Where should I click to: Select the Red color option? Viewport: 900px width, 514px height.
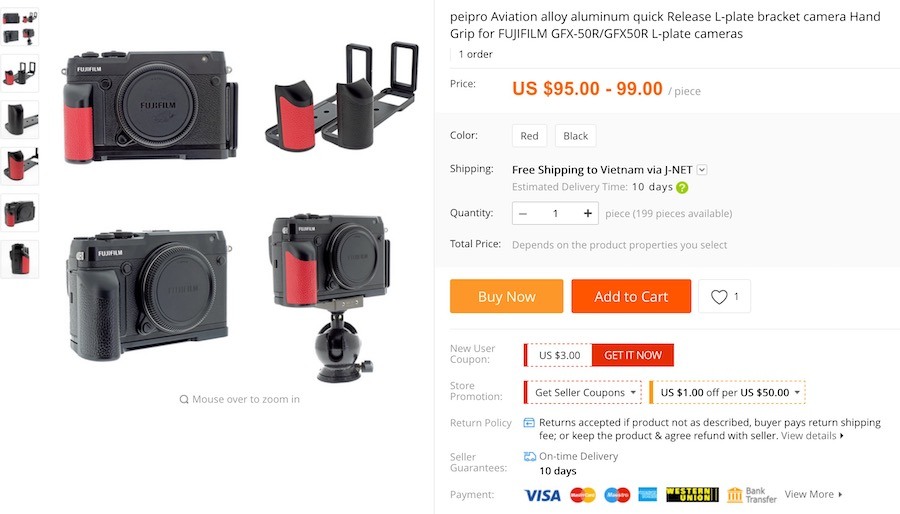[529, 136]
